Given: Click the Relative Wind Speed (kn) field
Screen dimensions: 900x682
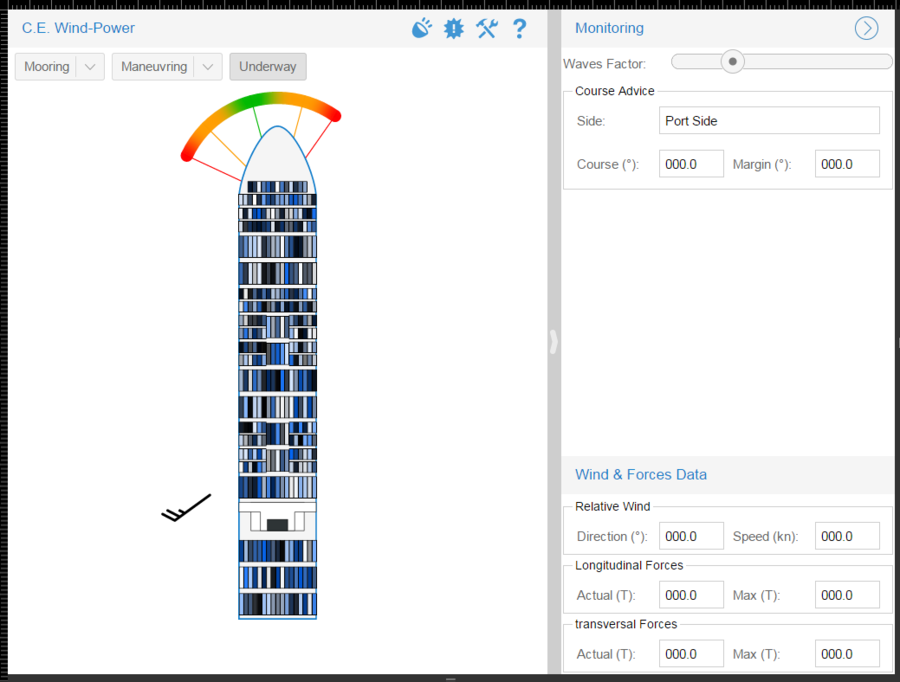Looking at the screenshot, I should click(847, 536).
